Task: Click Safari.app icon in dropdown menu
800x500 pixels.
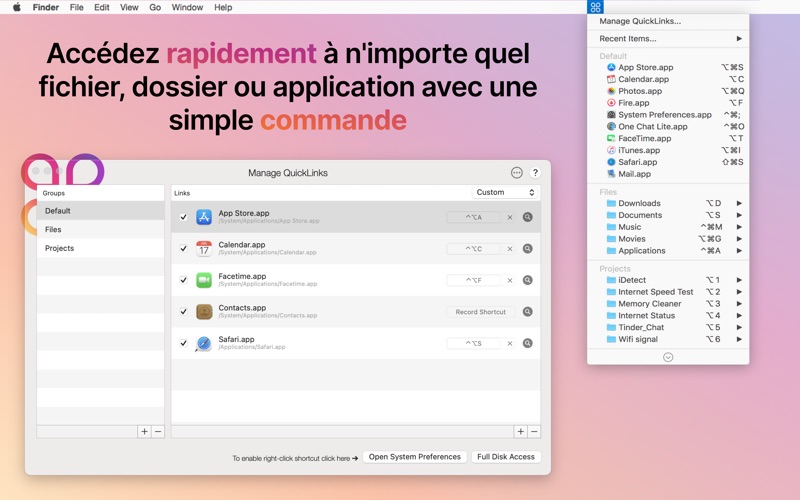Action: (x=611, y=162)
